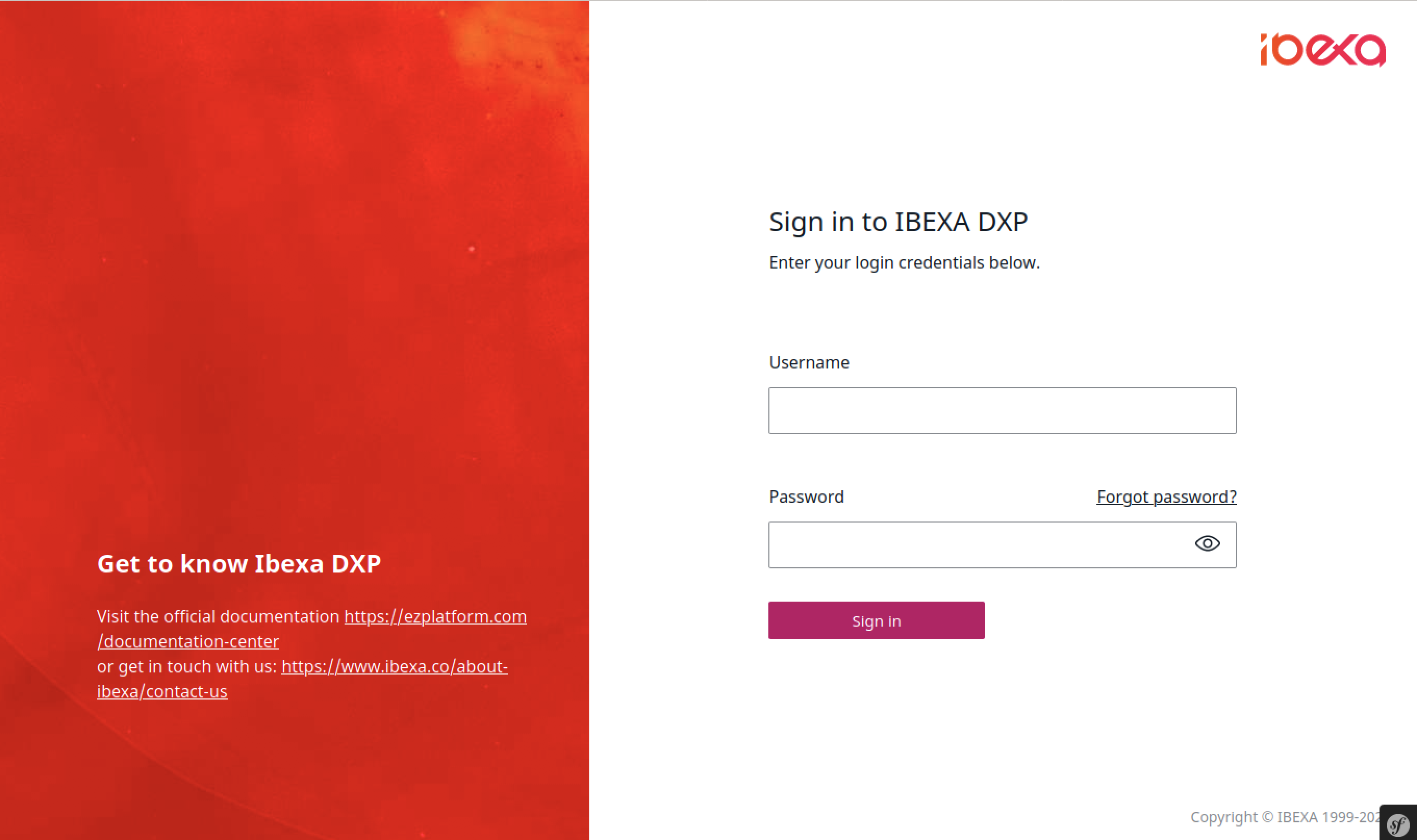
Task: Click the 'or get in touch with us' text
Action: tap(187, 666)
